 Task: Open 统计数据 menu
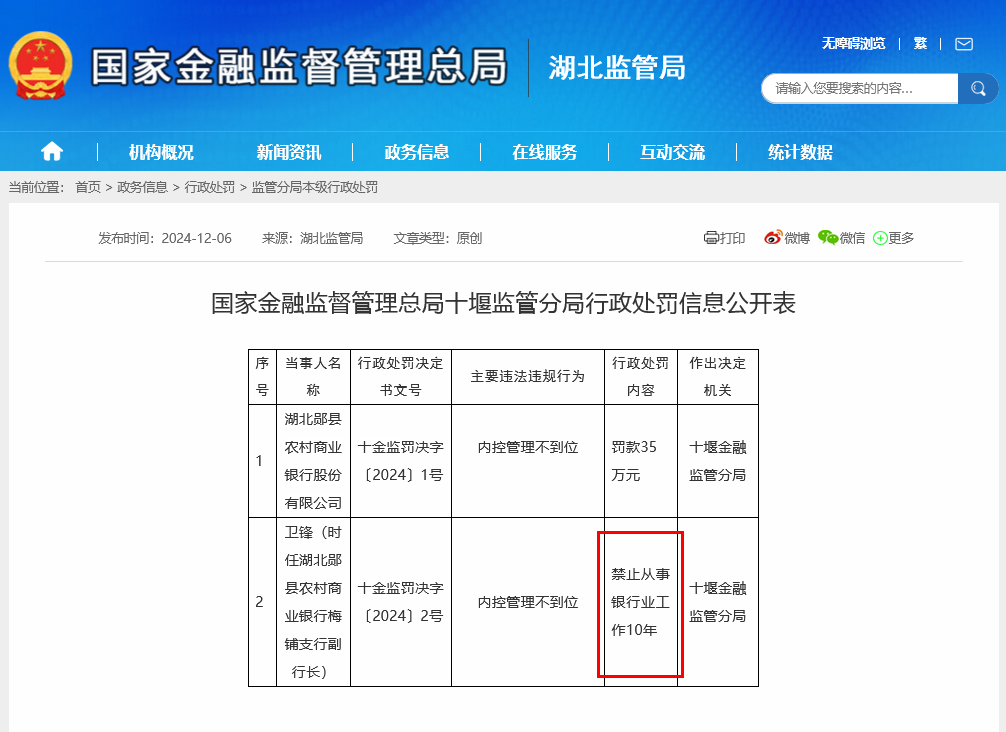click(x=800, y=152)
